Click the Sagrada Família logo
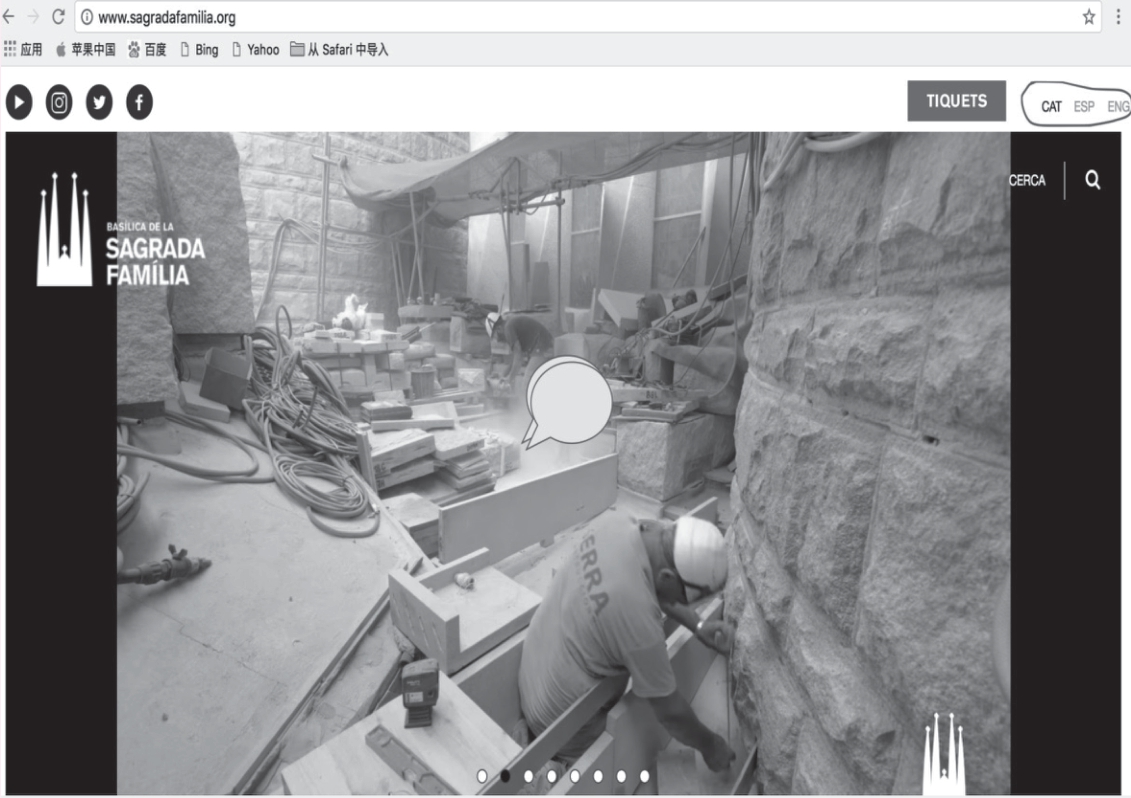Viewport: 1131px width, 798px height. 120,230
